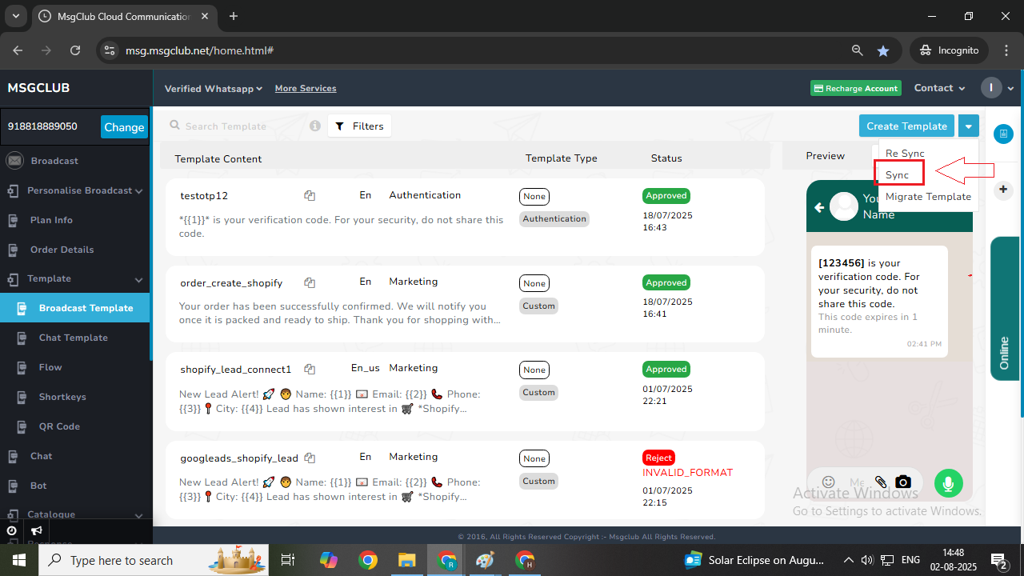1024x576 pixels.
Task: Open the More Services link
Action: tap(305, 89)
